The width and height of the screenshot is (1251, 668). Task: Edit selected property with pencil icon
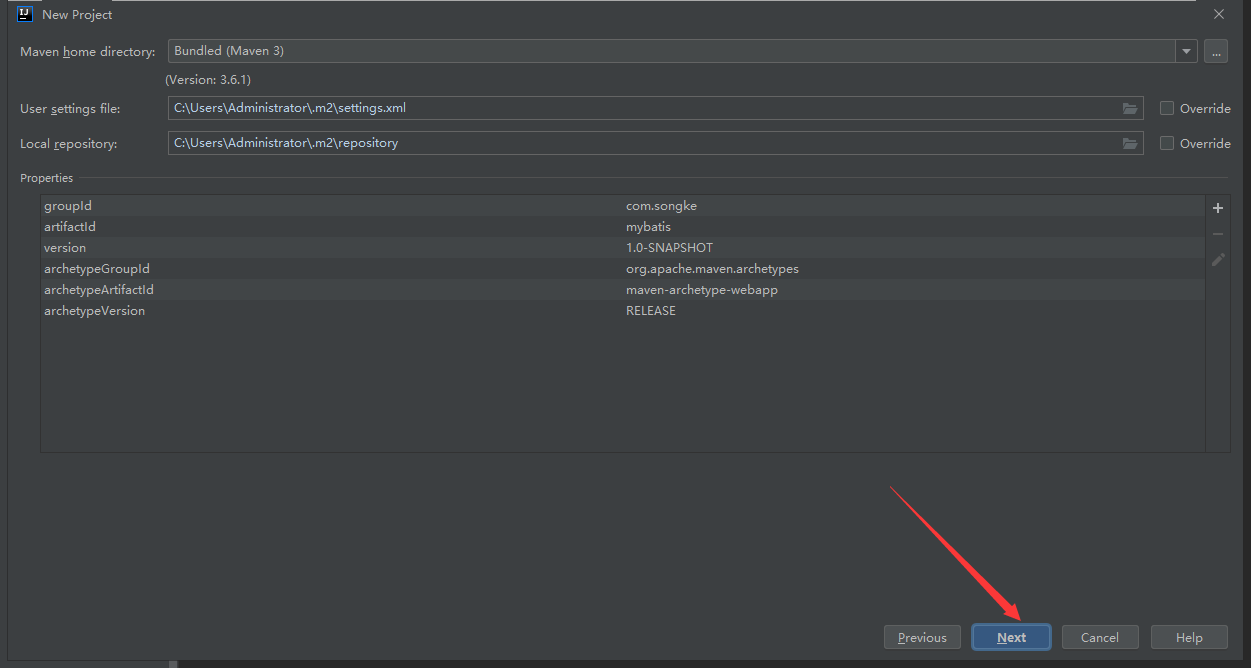(1218, 260)
